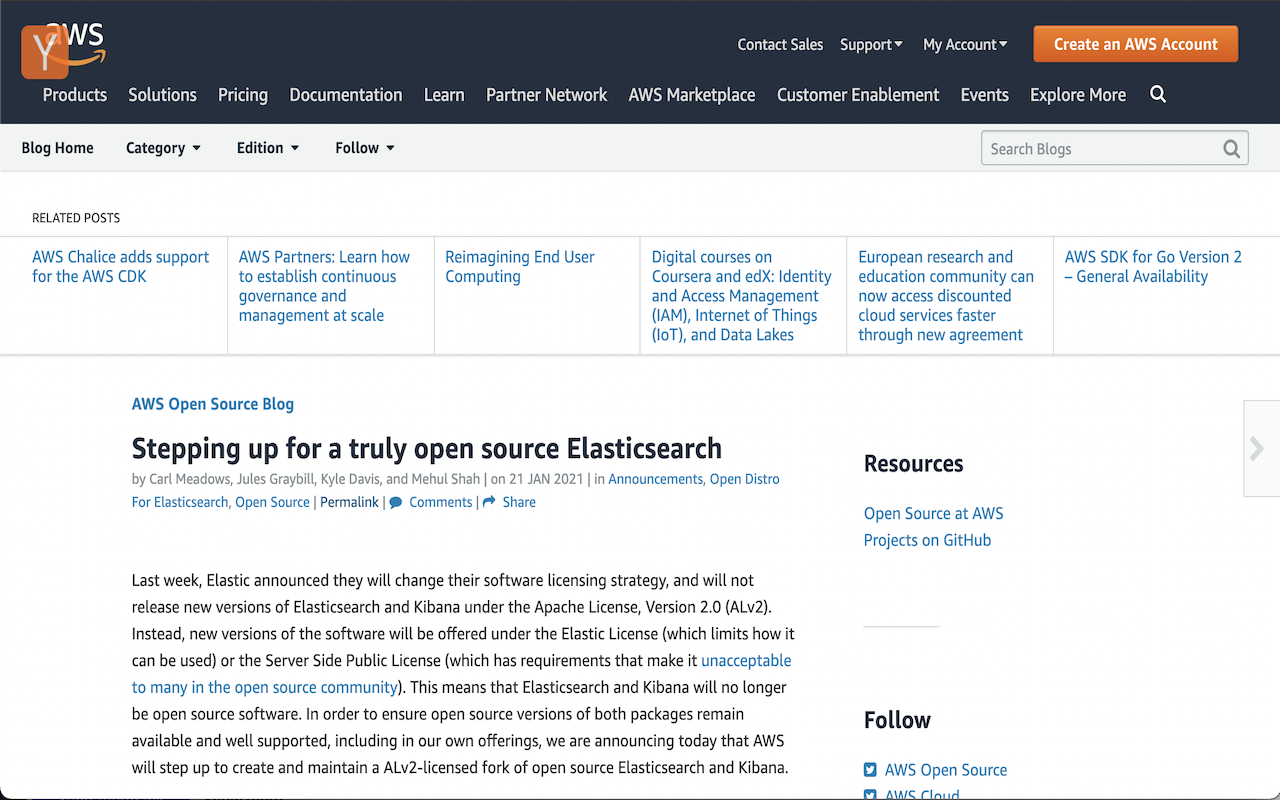Screen dimensions: 1280x800
Task: Open the Documentation menu item
Action: (346, 95)
